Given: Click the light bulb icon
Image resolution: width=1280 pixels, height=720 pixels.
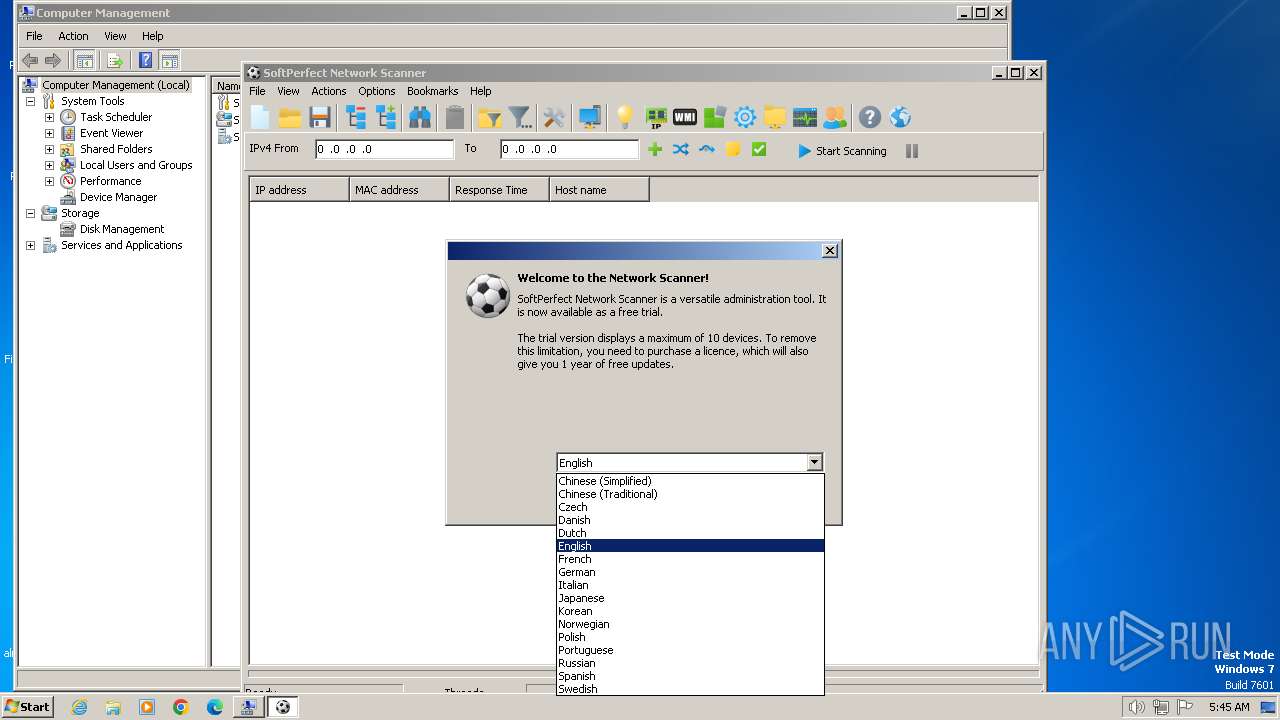Looking at the screenshot, I should [x=625, y=118].
